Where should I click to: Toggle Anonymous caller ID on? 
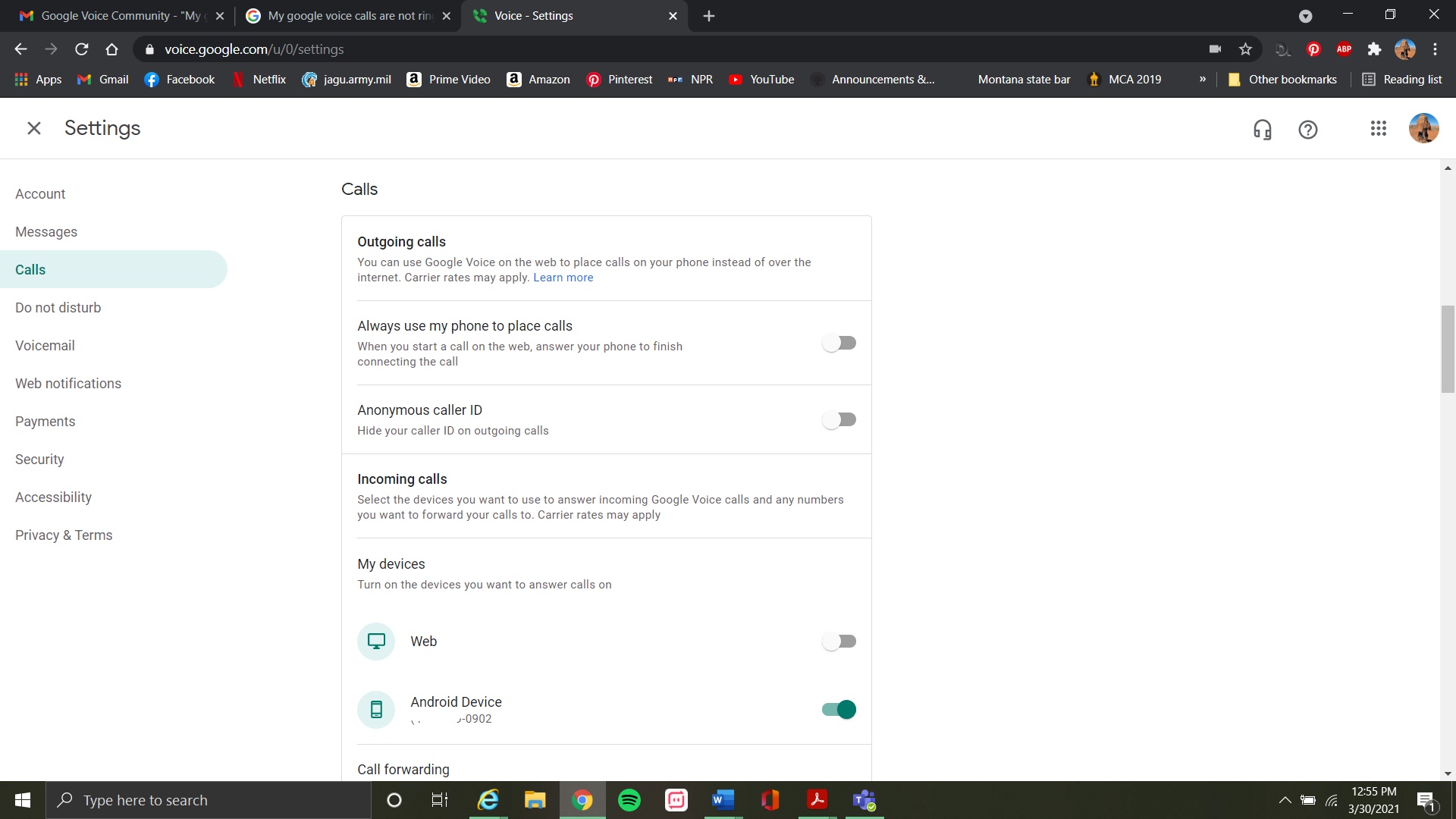tap(839, 419)
